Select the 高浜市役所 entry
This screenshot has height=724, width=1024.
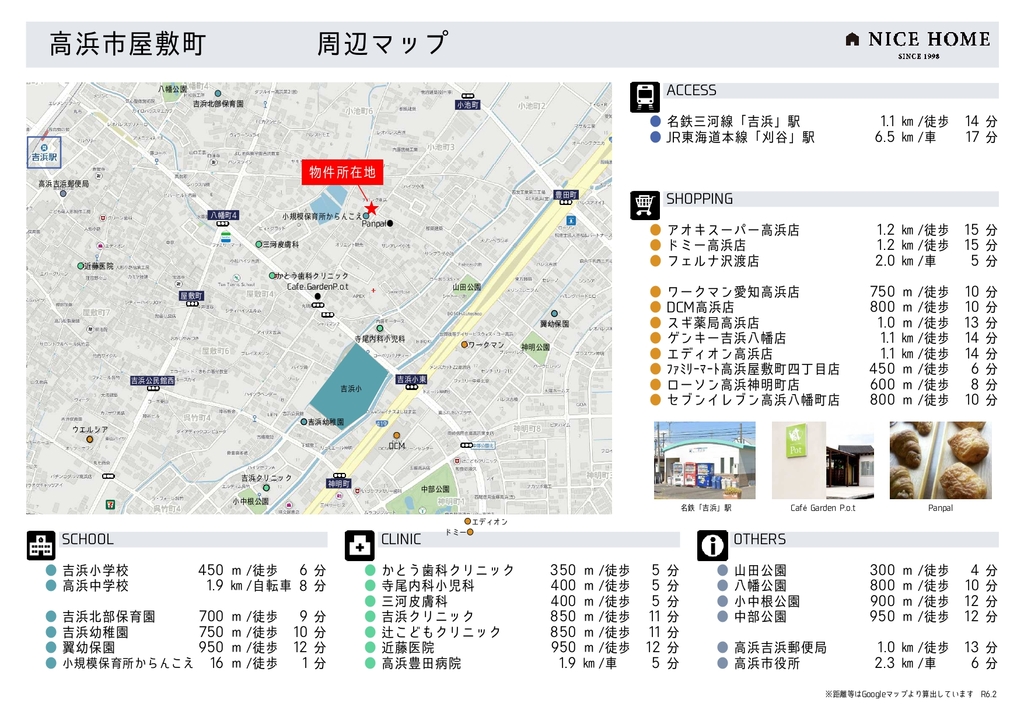[x=857, y=663]
